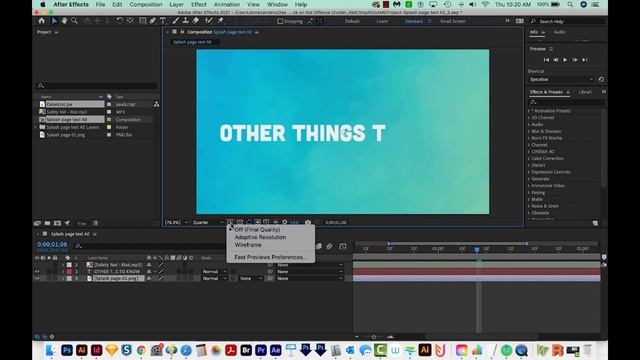Image resolution: width=640 pixels, height=360 pixels.
Task: Switch to the Default workspace
Action: tap(352, 21)
